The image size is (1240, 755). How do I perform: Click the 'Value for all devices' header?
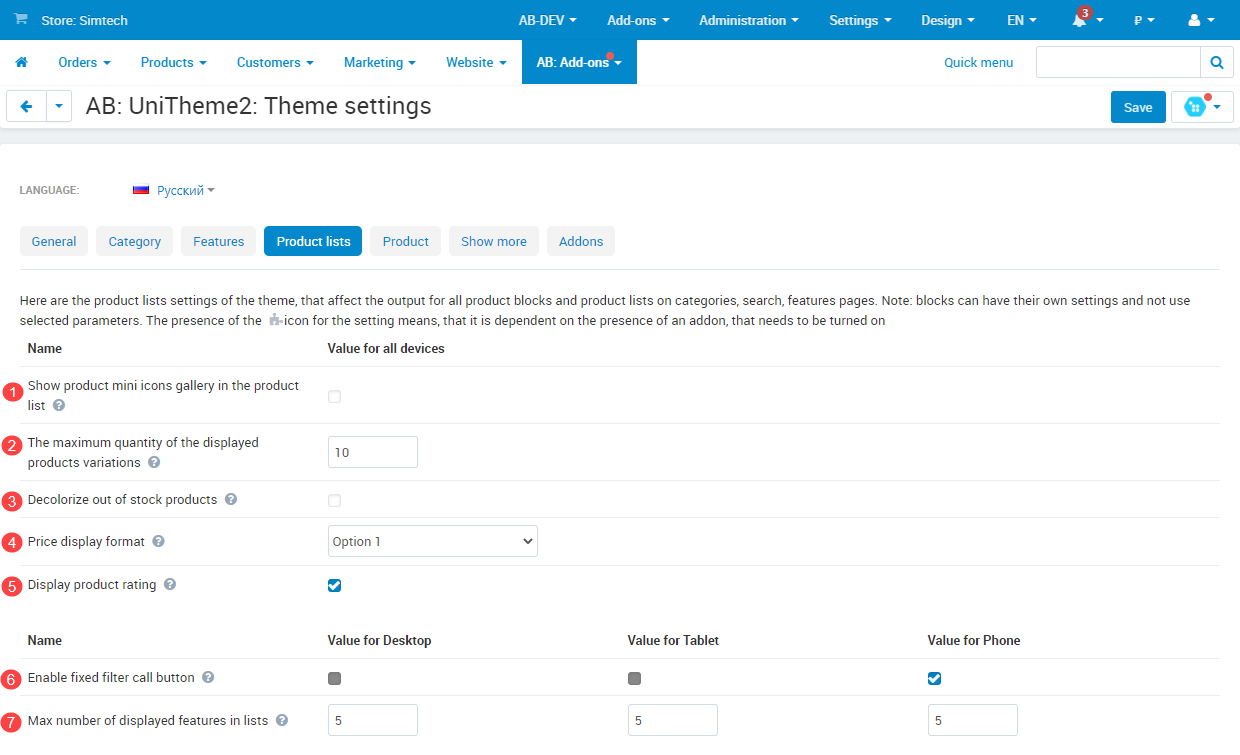386,348
